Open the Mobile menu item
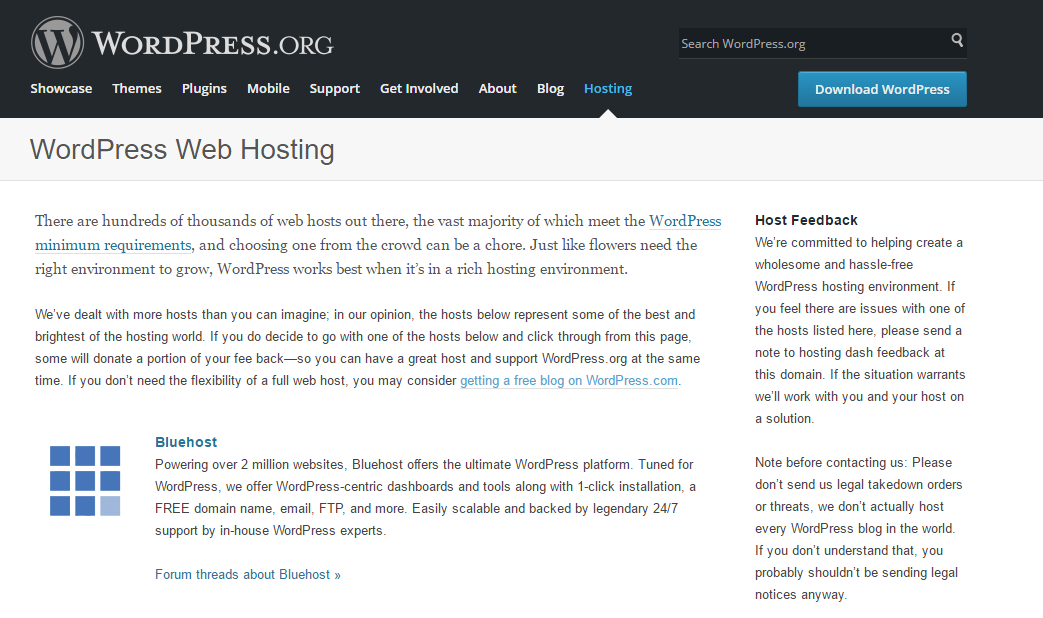Viewport: 1043px width, 618px height. pos(268,88)
